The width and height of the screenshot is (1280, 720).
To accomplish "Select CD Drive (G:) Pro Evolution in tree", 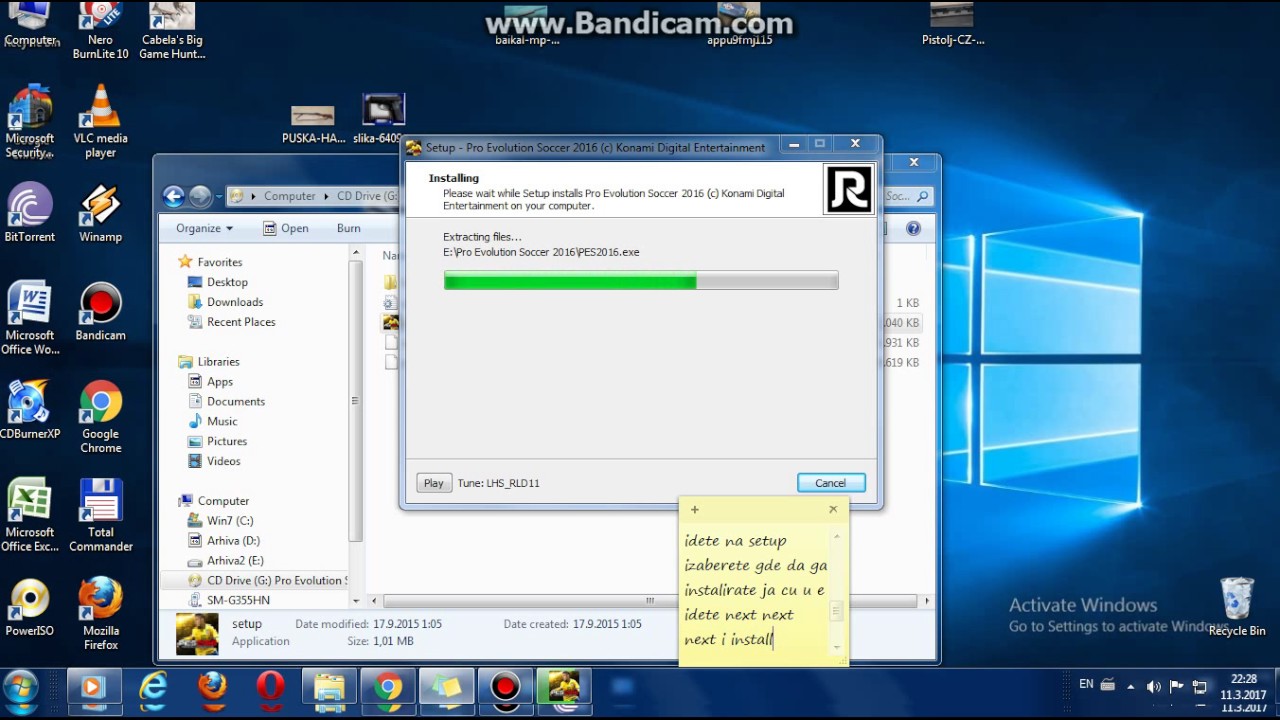I will click(267, 581).
